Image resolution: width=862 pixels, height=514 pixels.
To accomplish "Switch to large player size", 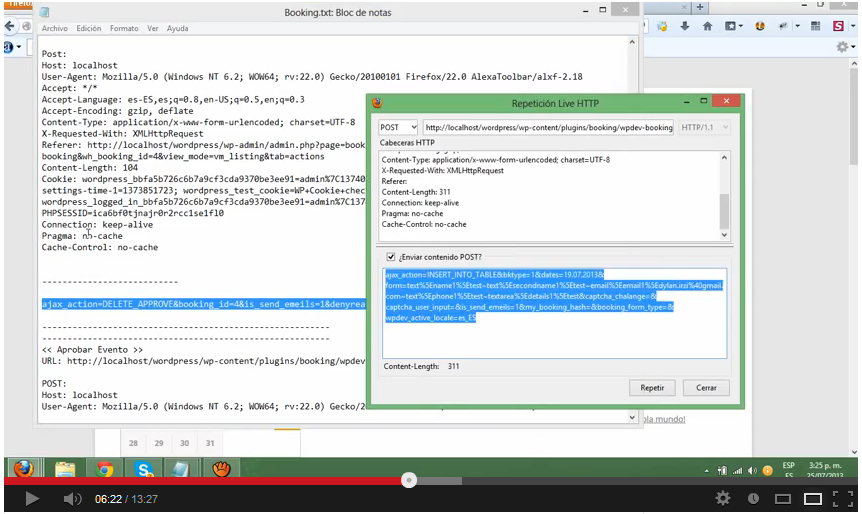I will pos(813,499).
